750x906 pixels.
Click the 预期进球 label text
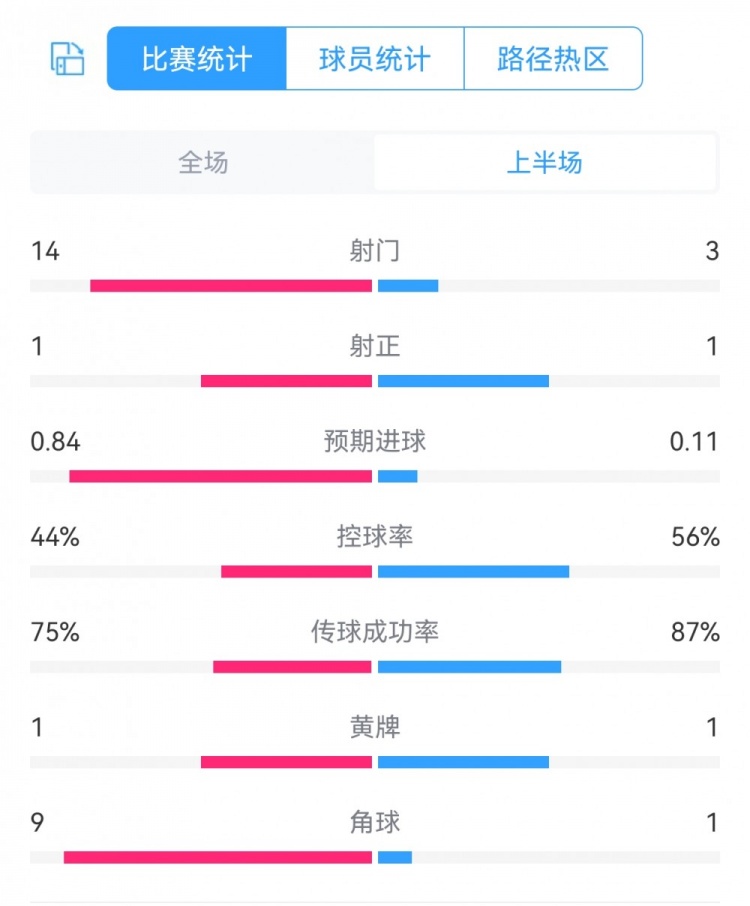point(375,441)
